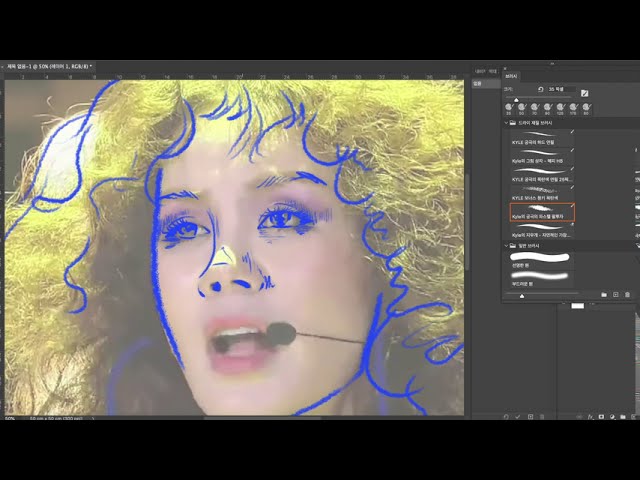Select the third KYLE pencil brush preset
The height and width of the screenshot is (480, 640).
pyautogui.click(x=542, y=175)
